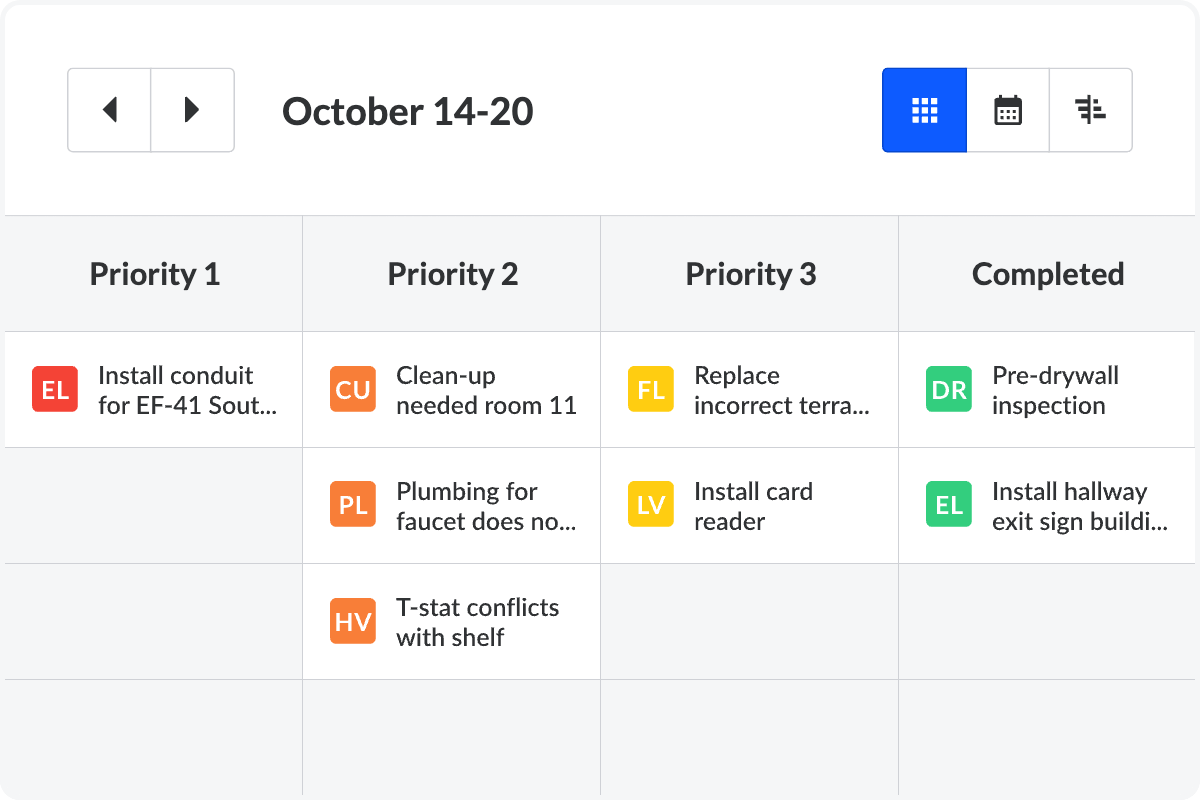Click the FL badge on terrazzo task
The image size is (1200, 800).
[650, 390]
